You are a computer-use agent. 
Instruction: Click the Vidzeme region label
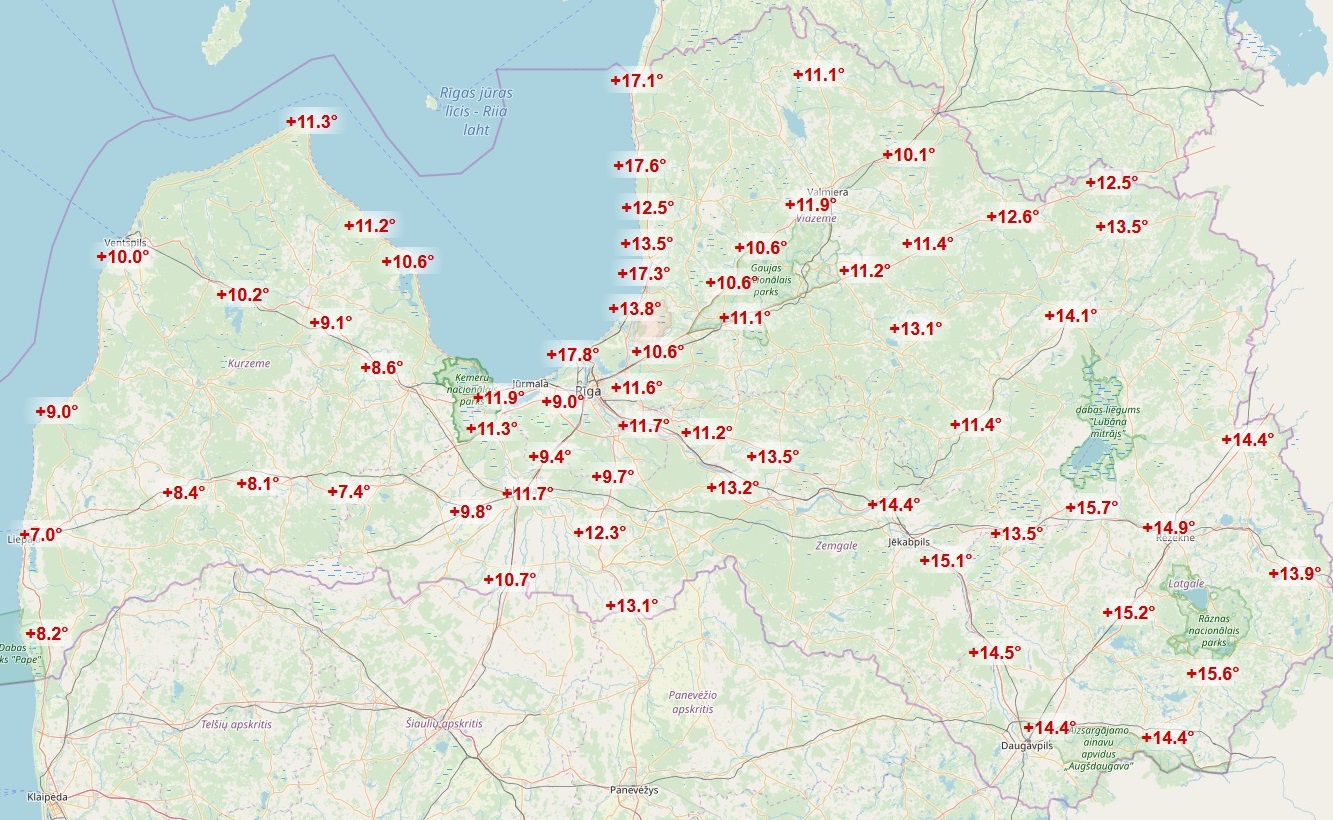point(816,217)
